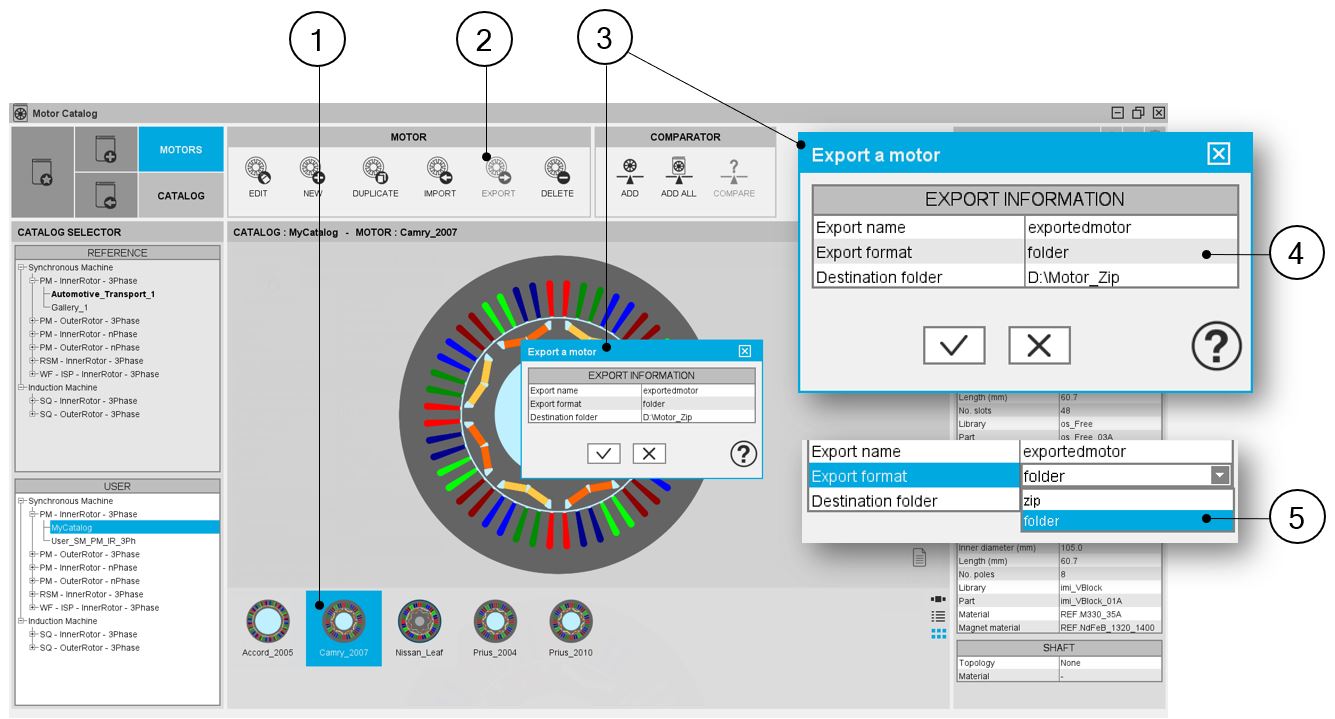Screen dimensions: 1335x719
Task: Click the EXPORT motor icon
Action: pos(498,168)
